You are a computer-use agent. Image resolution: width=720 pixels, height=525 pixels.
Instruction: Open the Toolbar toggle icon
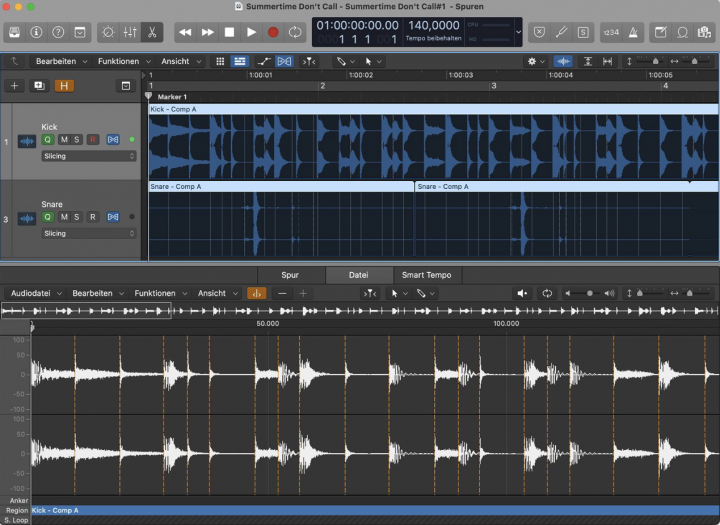(80, 32)
